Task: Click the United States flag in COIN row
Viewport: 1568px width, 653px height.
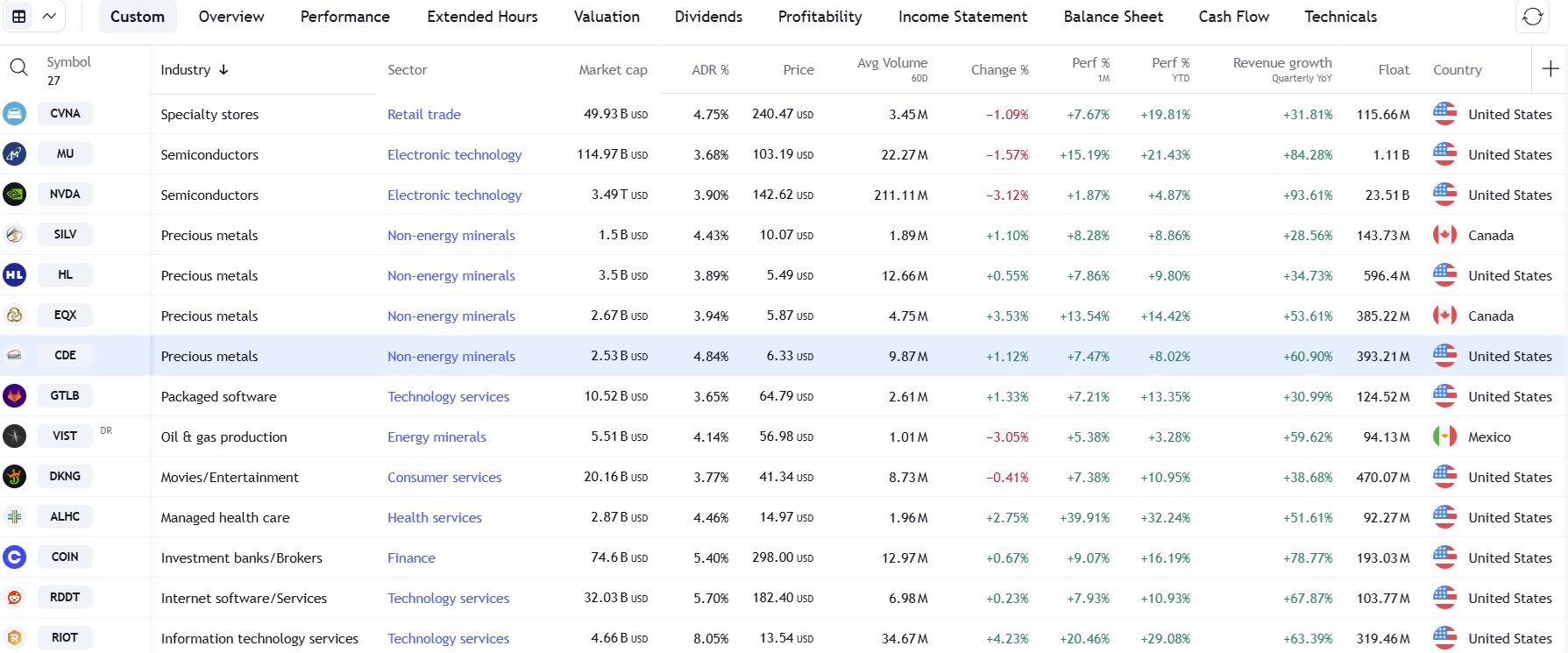Action: click(x=1444, y=557)
